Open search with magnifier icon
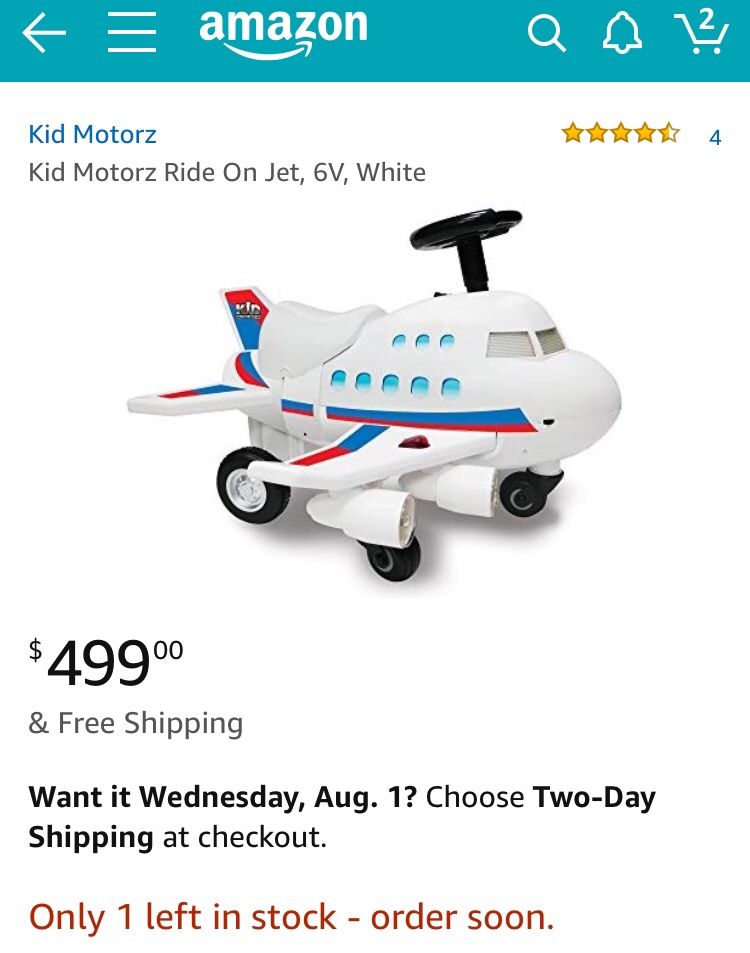 547,33
